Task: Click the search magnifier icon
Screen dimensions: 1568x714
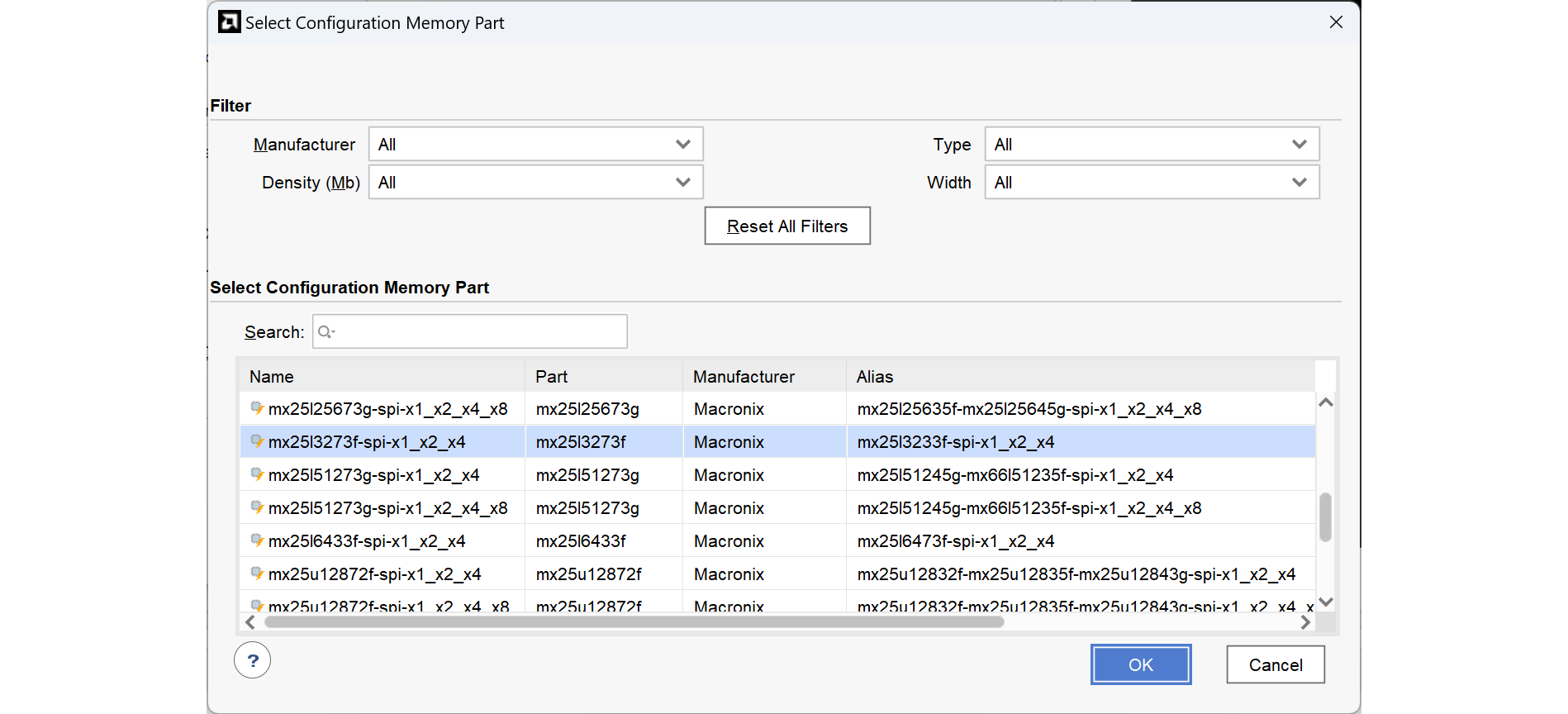Action: 325,332
